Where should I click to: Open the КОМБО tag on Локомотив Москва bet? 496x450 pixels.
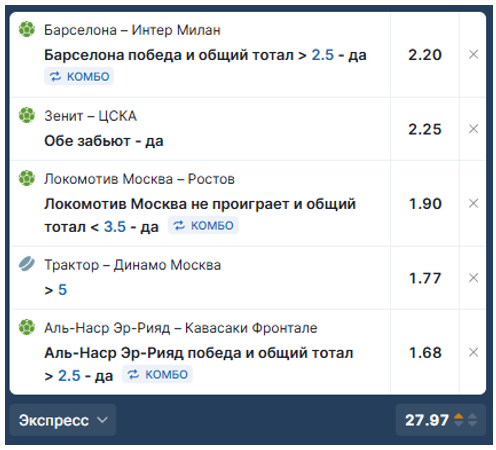click(x=203, y=225)
